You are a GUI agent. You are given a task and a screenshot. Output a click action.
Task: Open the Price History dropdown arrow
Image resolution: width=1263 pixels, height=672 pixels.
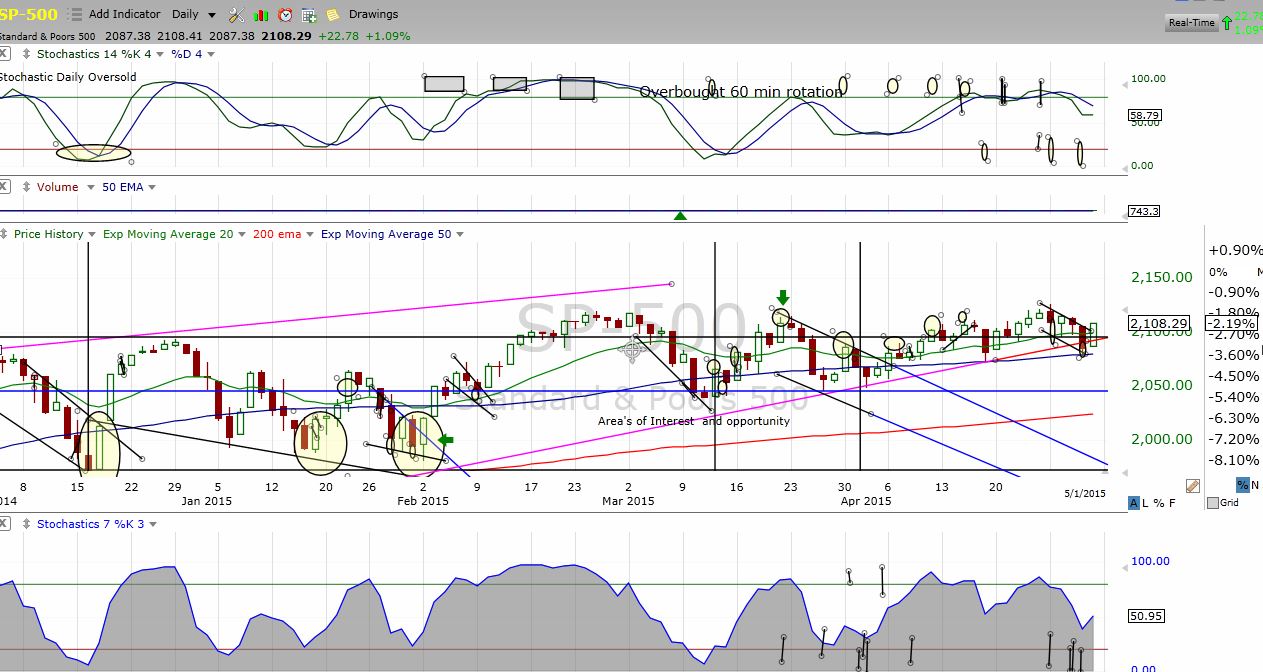point(93,234)
